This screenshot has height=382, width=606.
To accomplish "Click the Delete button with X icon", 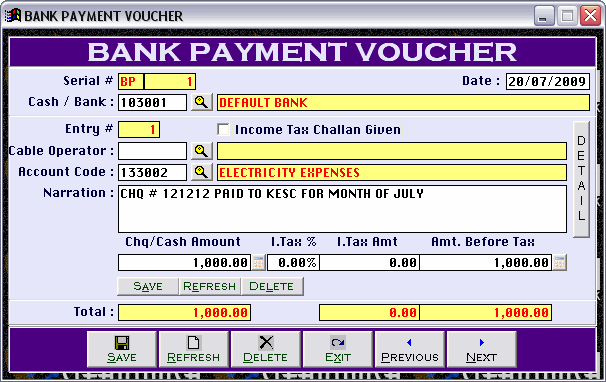I will tap(266, 349).
